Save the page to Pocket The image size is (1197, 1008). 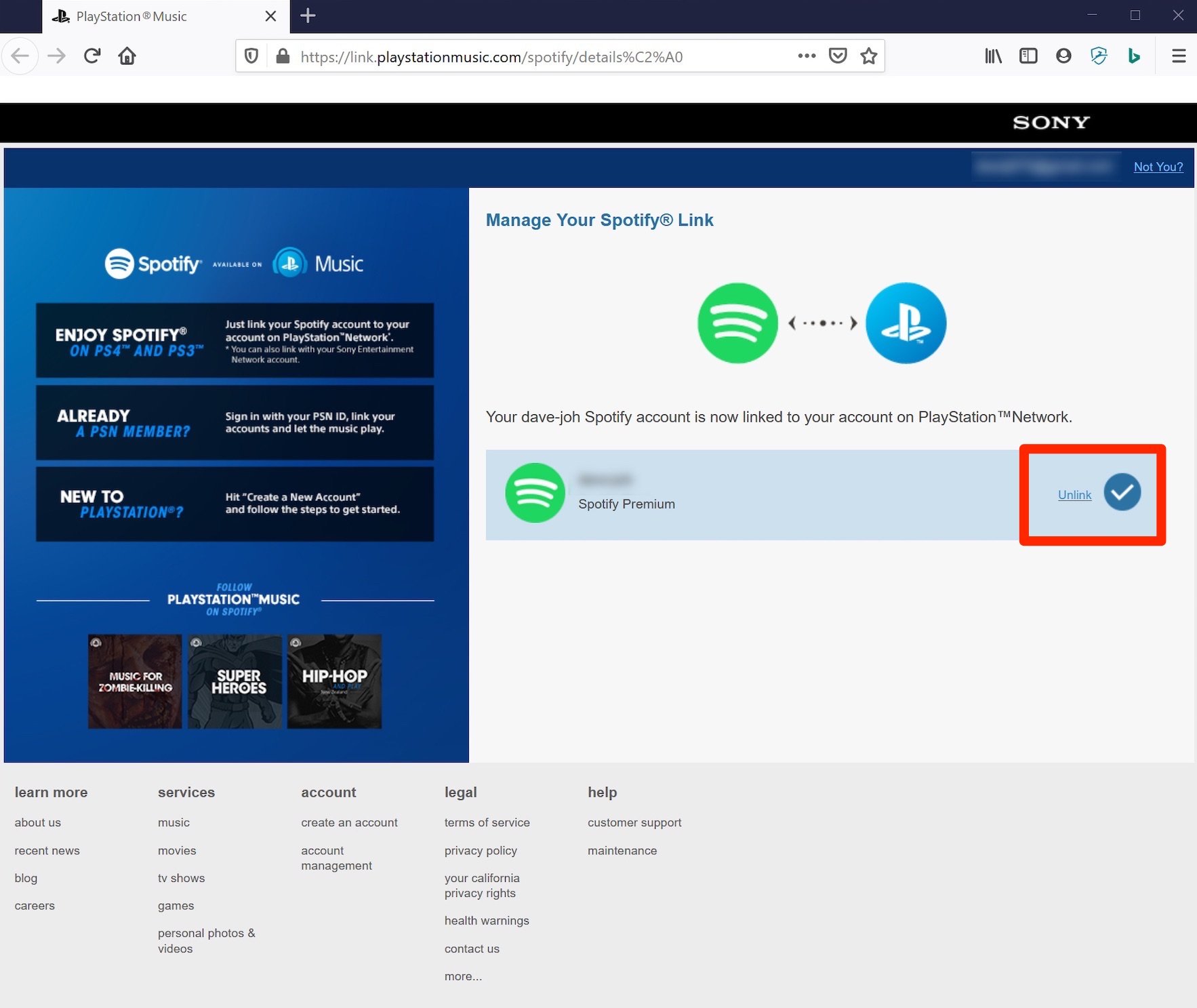(838, 56)
